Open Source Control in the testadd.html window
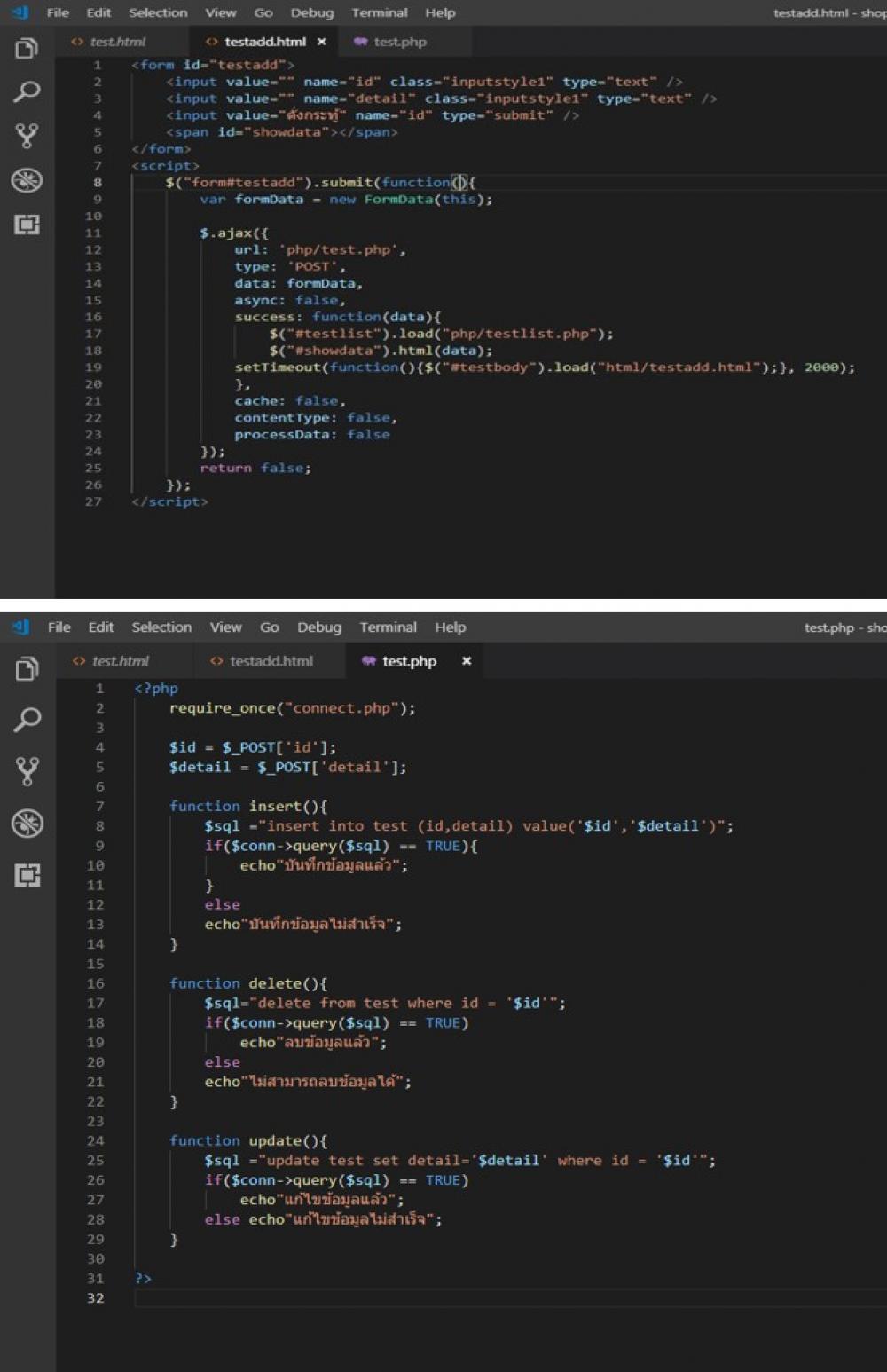The image size is (887, 1372). coord(27,136)
